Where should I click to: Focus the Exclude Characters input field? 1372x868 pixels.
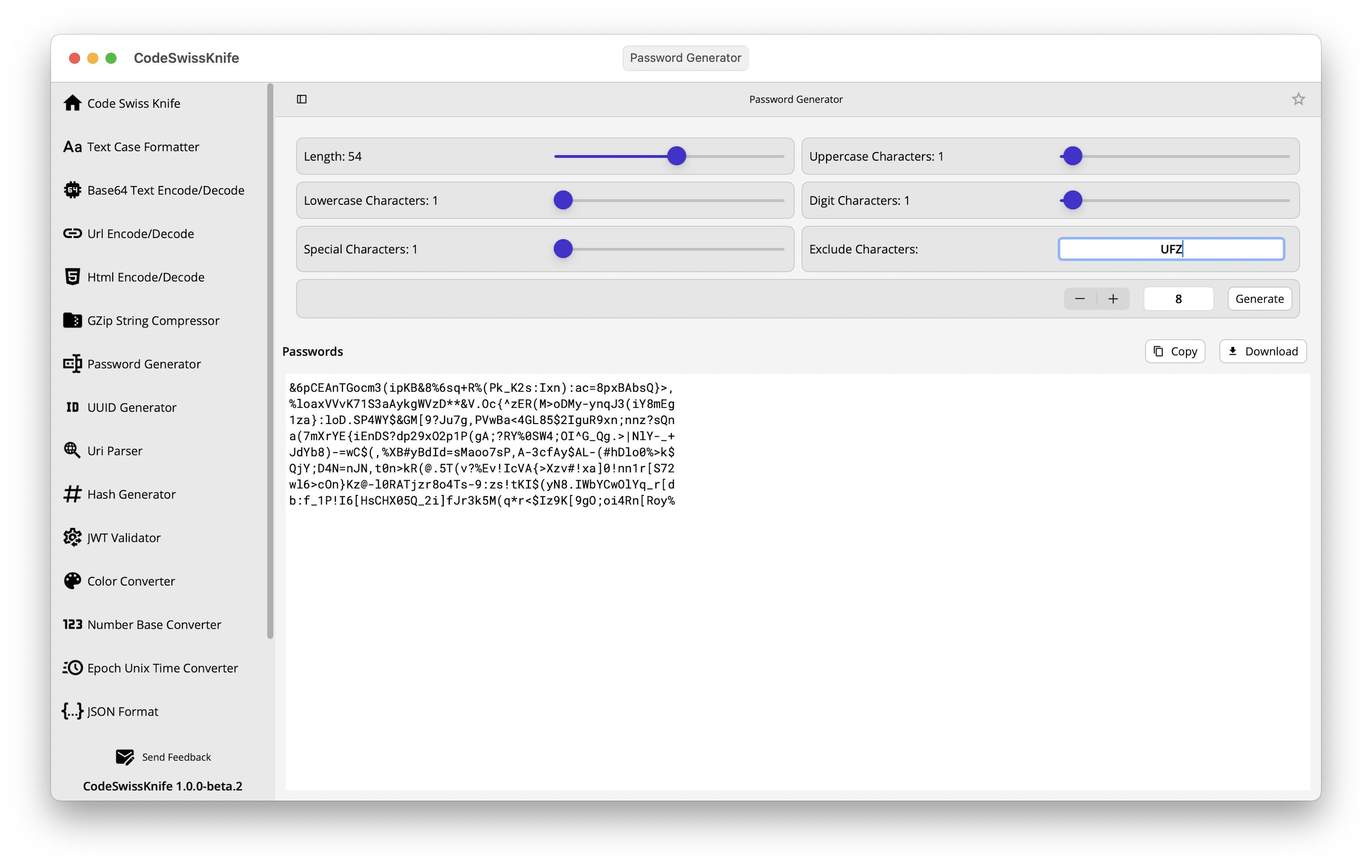tap(1171, 249)
